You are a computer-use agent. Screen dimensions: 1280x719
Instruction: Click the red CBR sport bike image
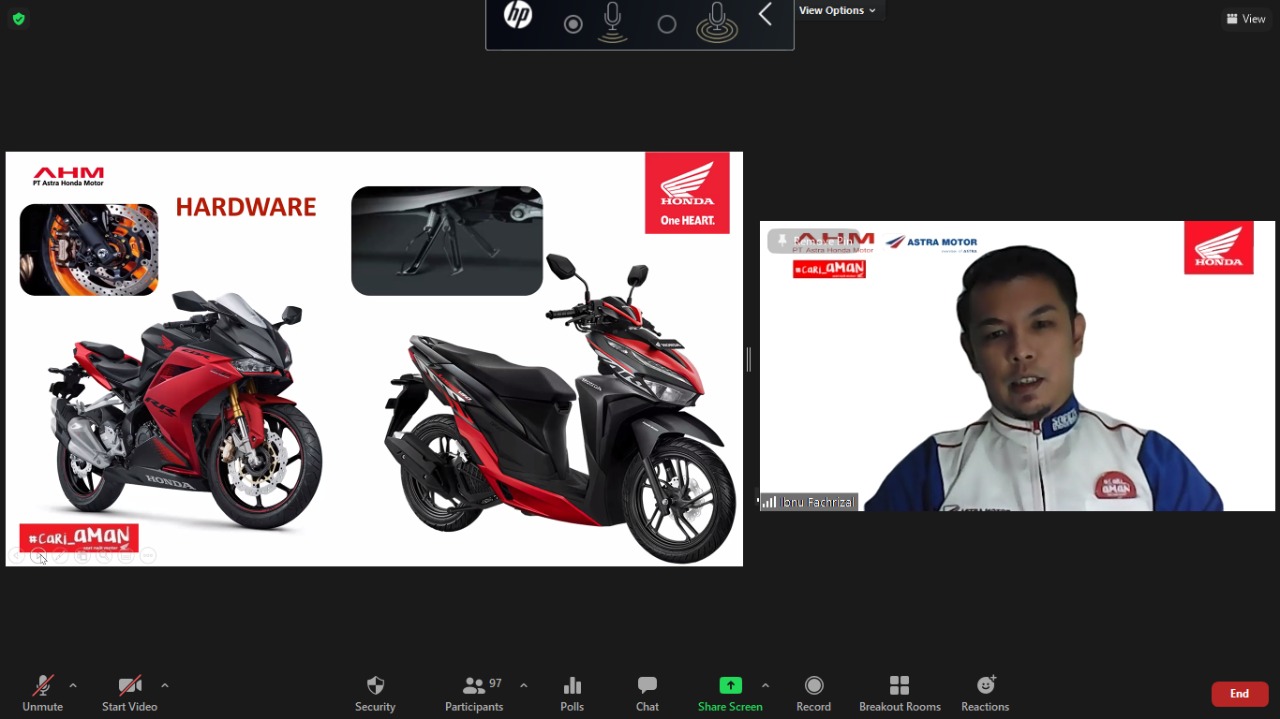(186, 410)
